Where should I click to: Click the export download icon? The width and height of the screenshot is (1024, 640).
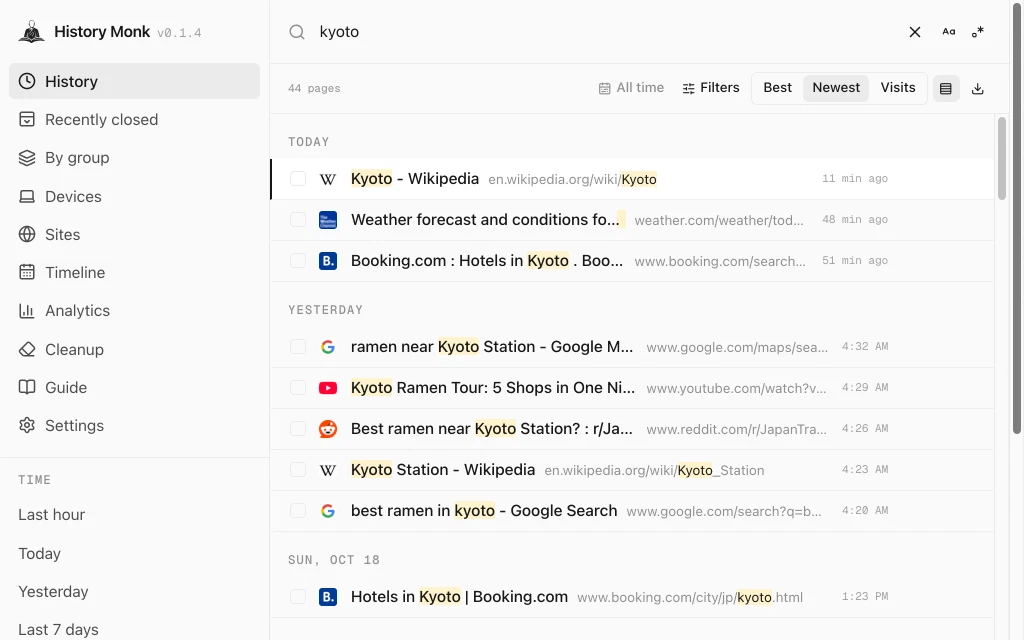tap(978, 88)
